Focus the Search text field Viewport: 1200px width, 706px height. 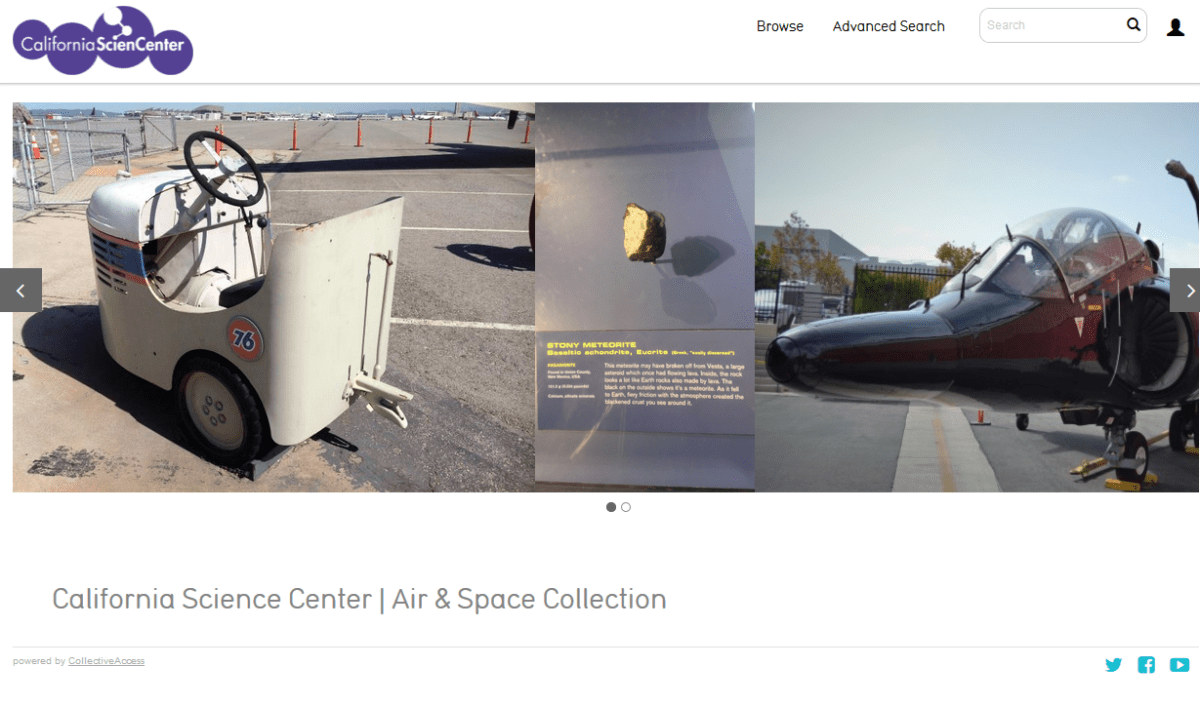tap(1050, 25)
